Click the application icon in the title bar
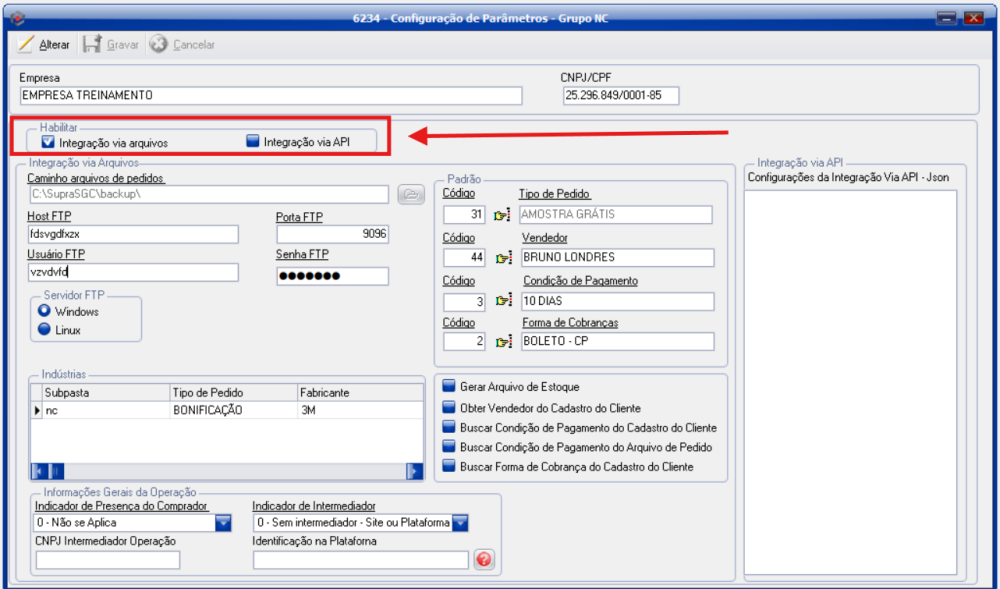The height and width of the screenshot is (589, 1000). point(17,17)
